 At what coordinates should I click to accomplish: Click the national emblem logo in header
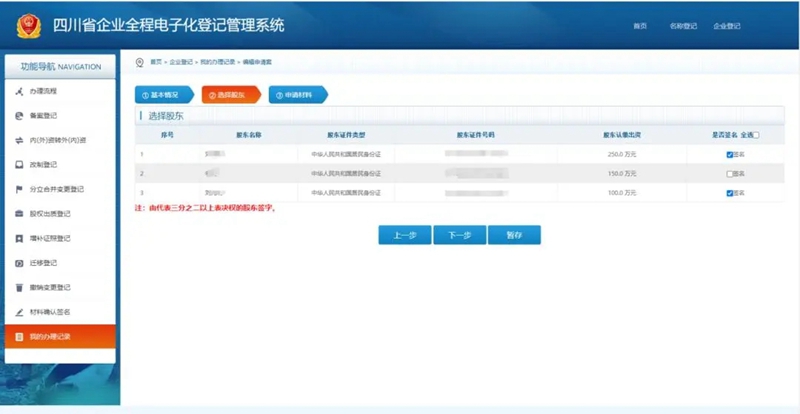(29, 26)
